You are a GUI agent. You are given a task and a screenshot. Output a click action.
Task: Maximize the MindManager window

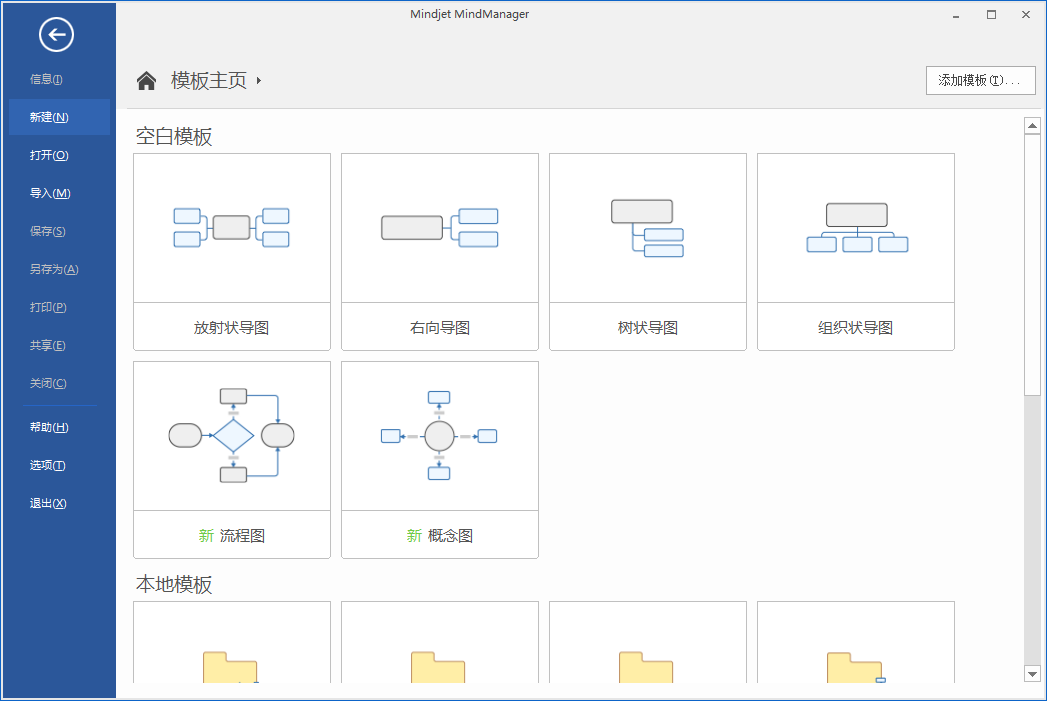992,15
